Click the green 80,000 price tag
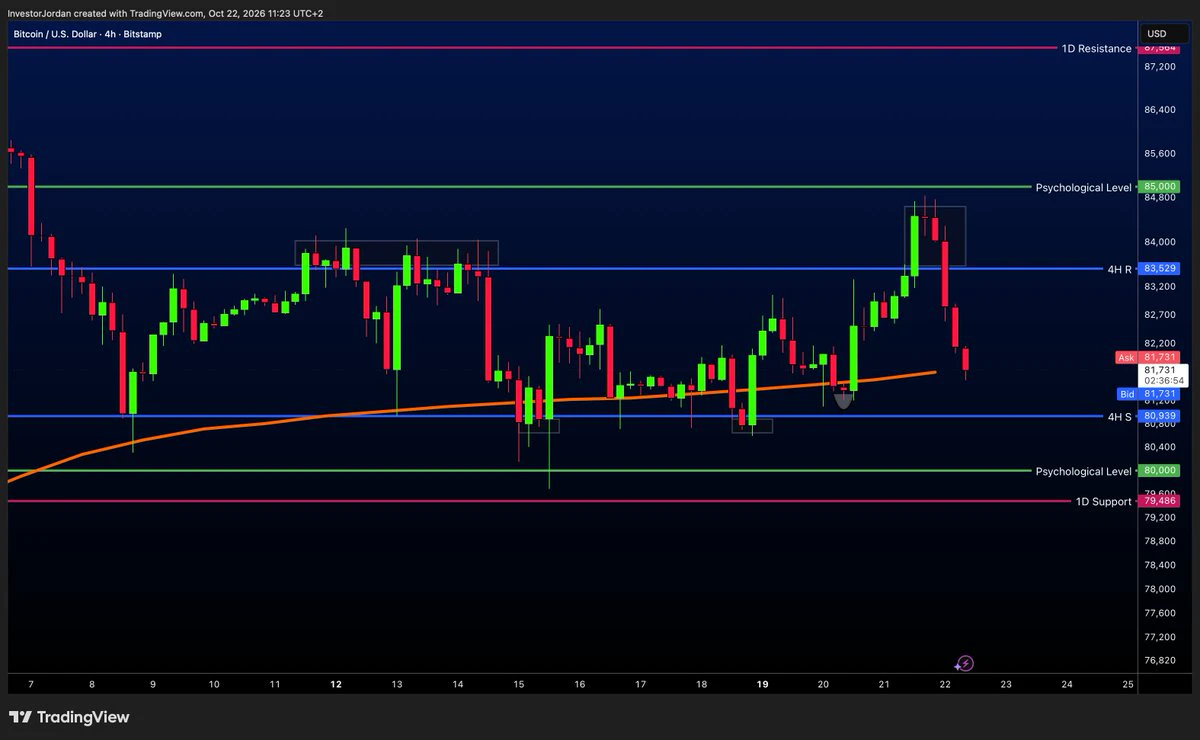The height and width of the screenshot is (740, 1200). (1161, 470)
